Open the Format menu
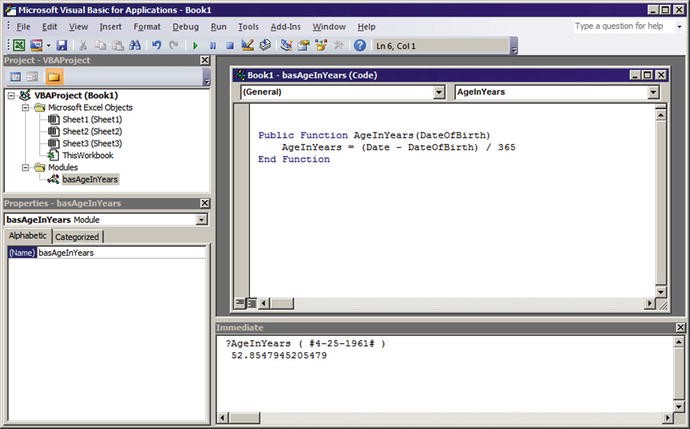690x429 pixels. [x=147, y=27]
